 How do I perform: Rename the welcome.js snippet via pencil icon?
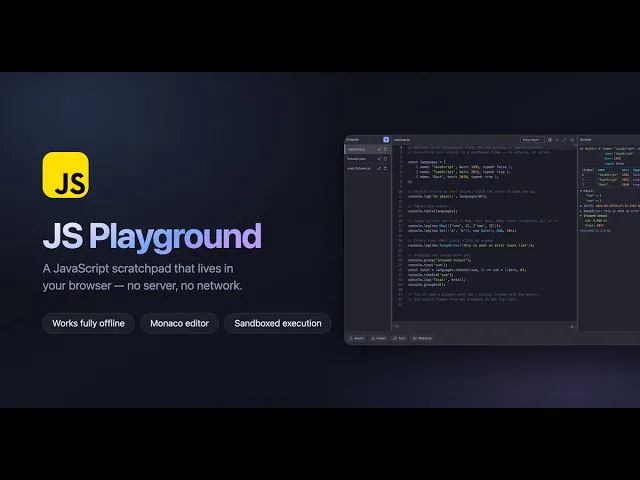(x=379, y=149)
